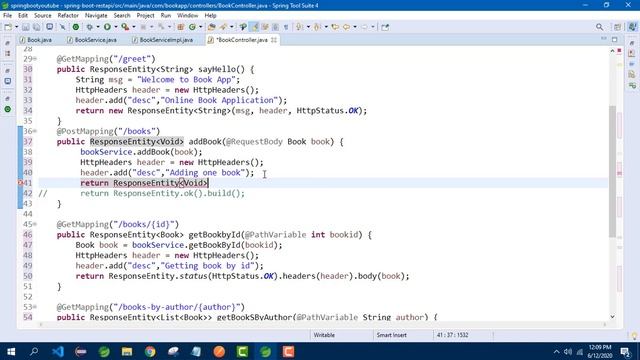Image resolution: width=640 pixels, height=360 pixels.
Task: Open Google Chrome from the taskbar
Action: coord(150,351)
